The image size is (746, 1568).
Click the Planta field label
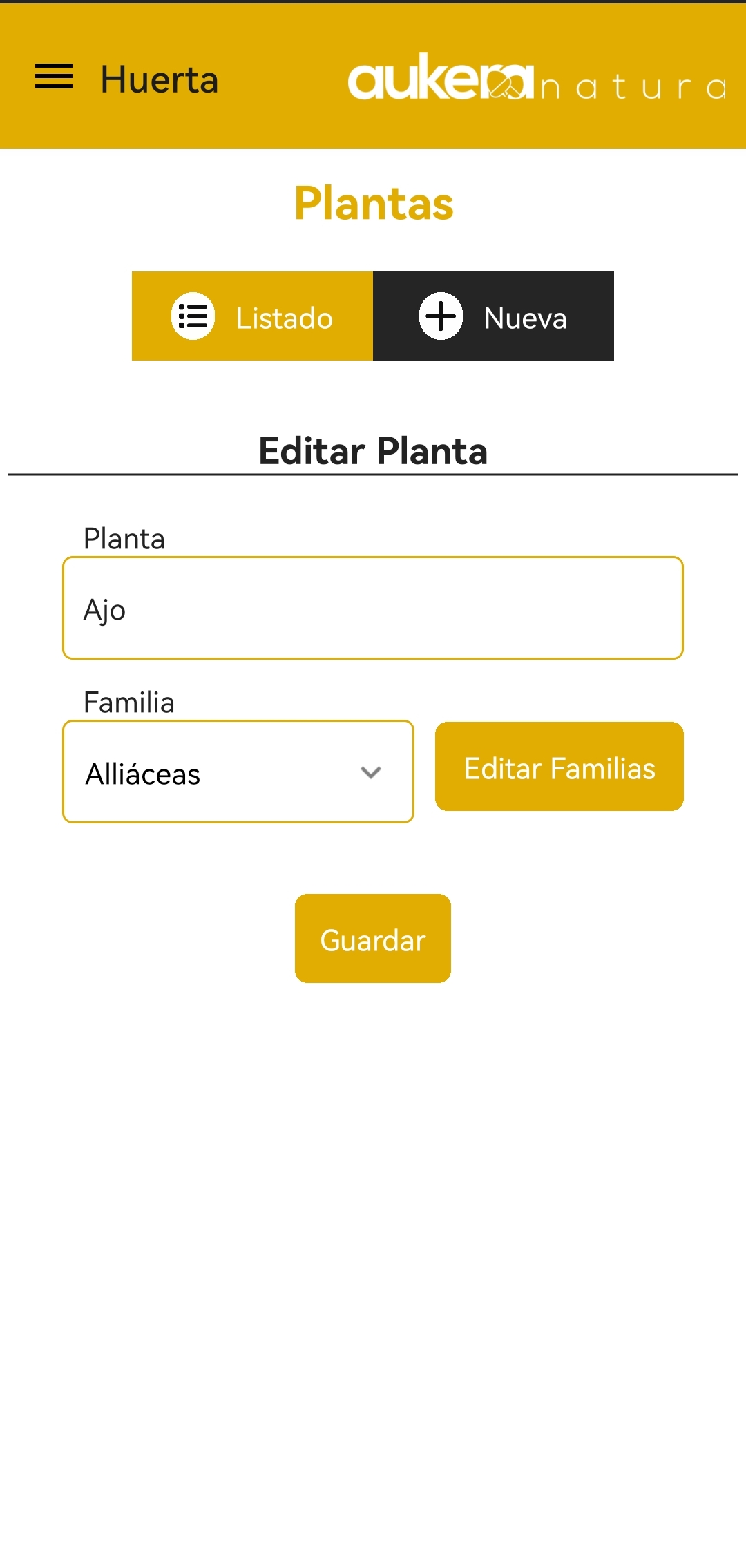(x=124, y=539)
